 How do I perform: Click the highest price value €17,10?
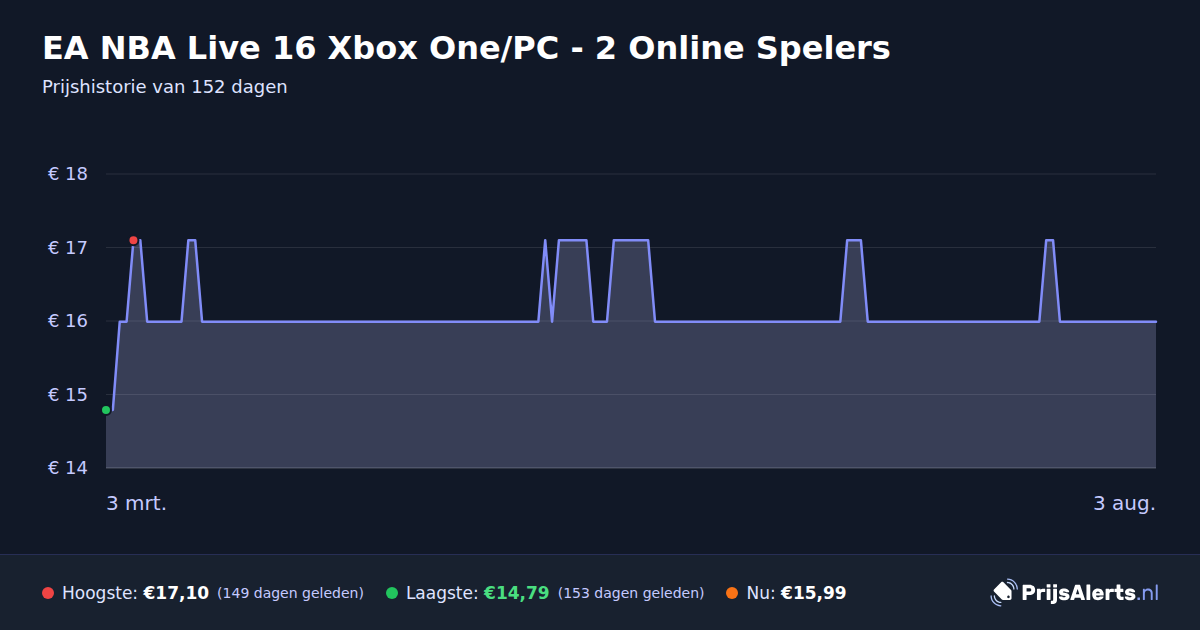click(x=176, y=593)
